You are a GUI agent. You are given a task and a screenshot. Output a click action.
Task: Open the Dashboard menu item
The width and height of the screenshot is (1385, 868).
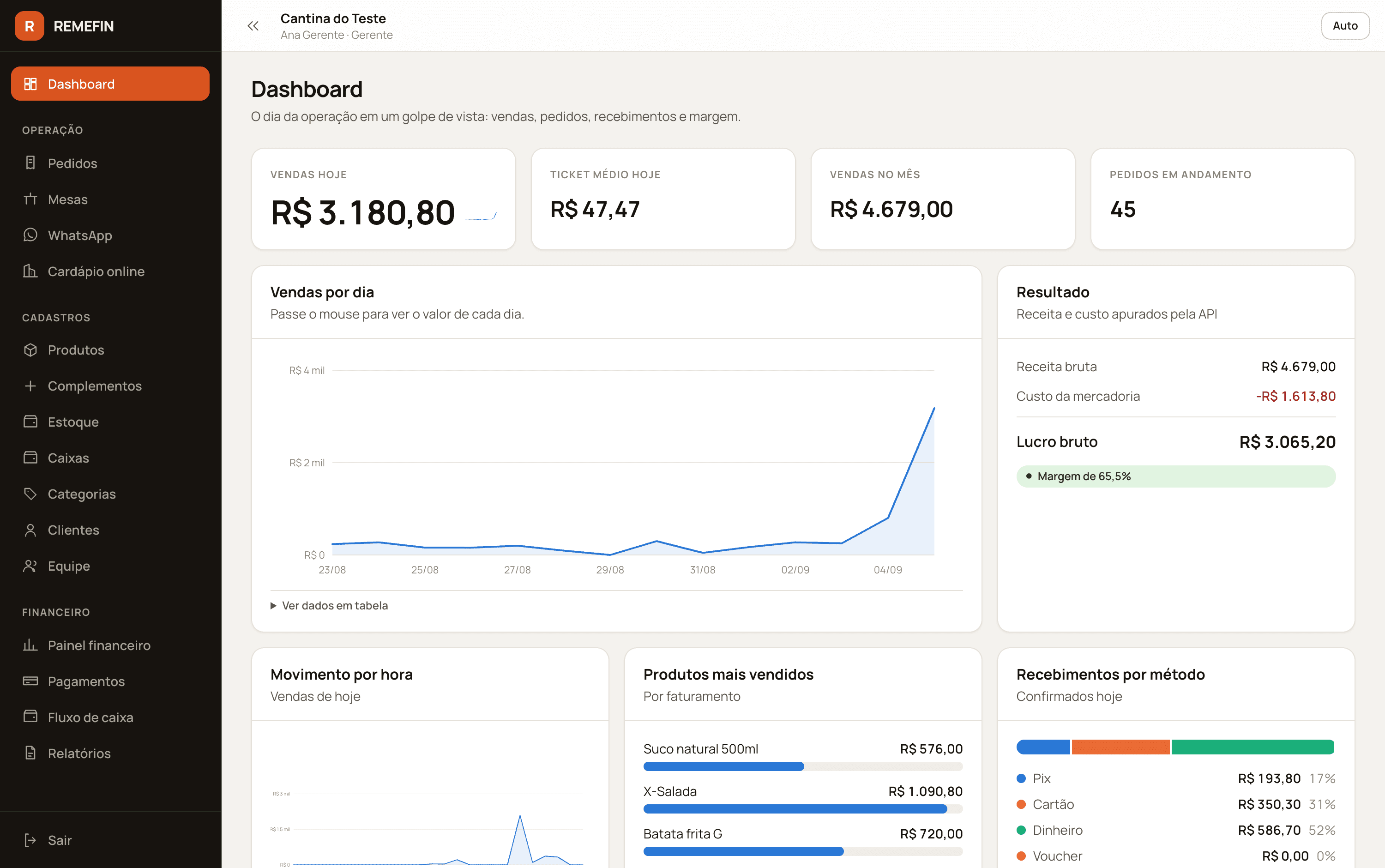coord(110,84)
